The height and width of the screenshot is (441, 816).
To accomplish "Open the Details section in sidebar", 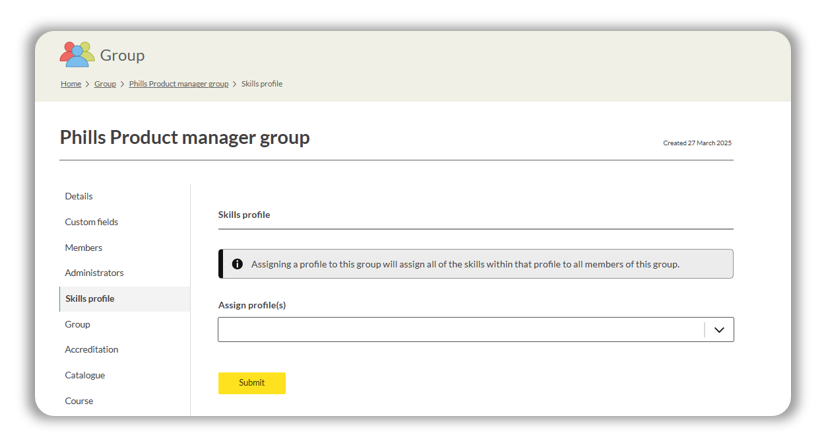I will coord(79,196).
